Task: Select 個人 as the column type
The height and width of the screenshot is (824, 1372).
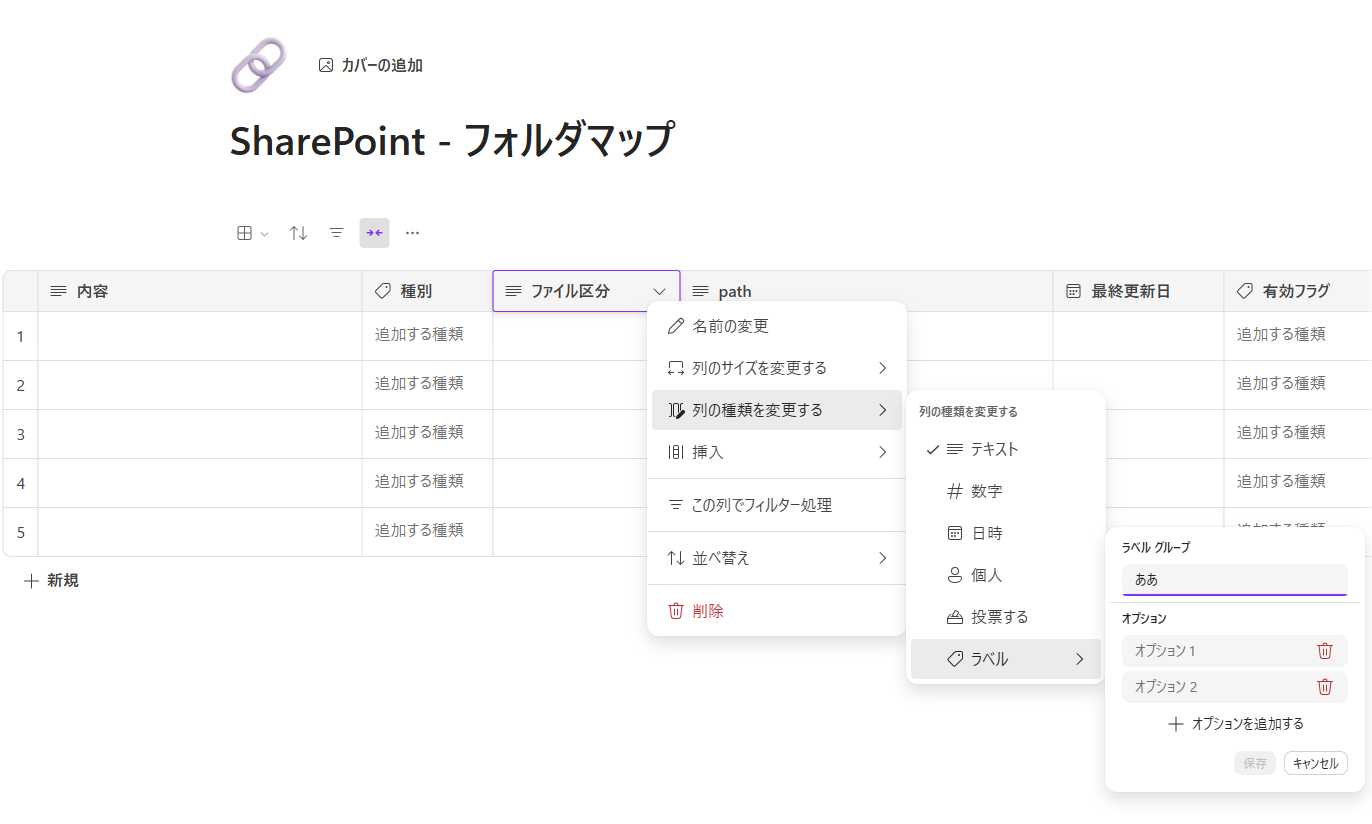Action: point(1006,575)
